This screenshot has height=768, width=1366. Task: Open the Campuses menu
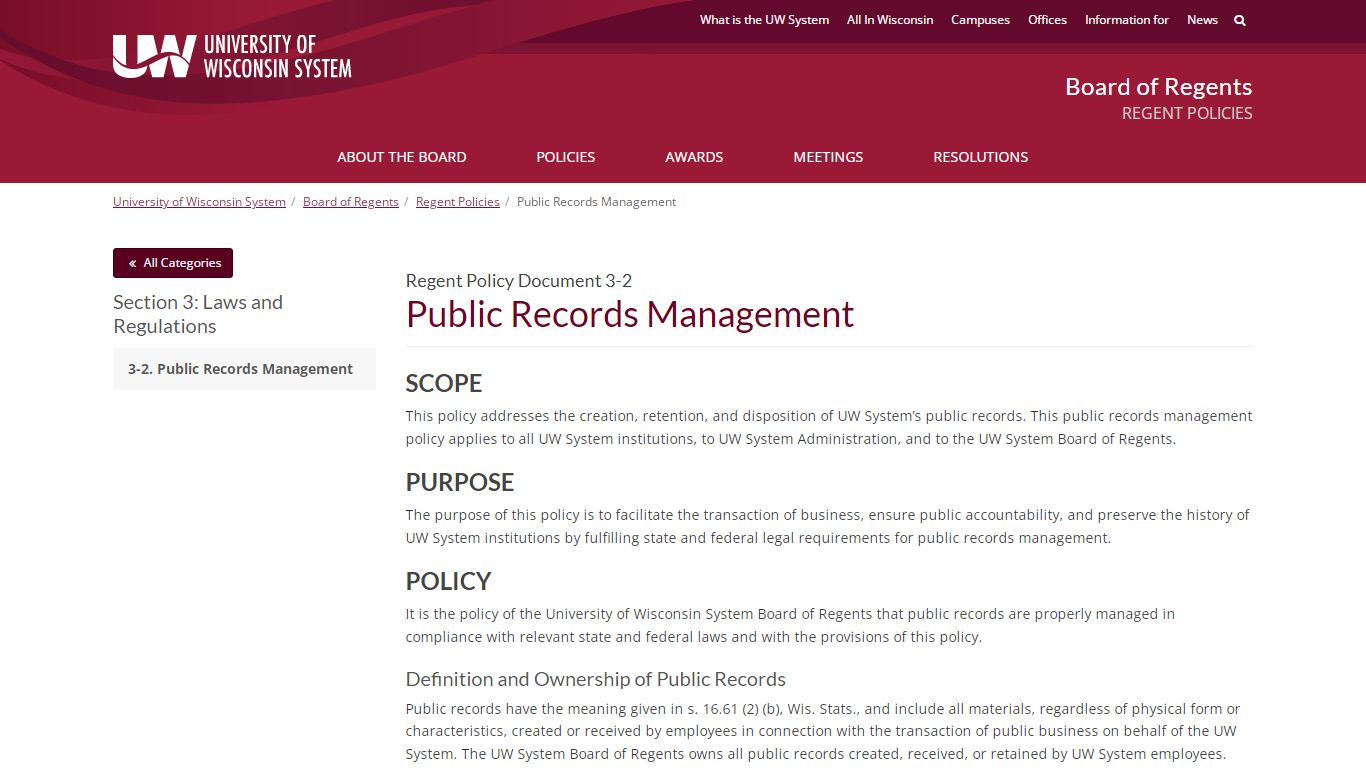tap(980, 20)
